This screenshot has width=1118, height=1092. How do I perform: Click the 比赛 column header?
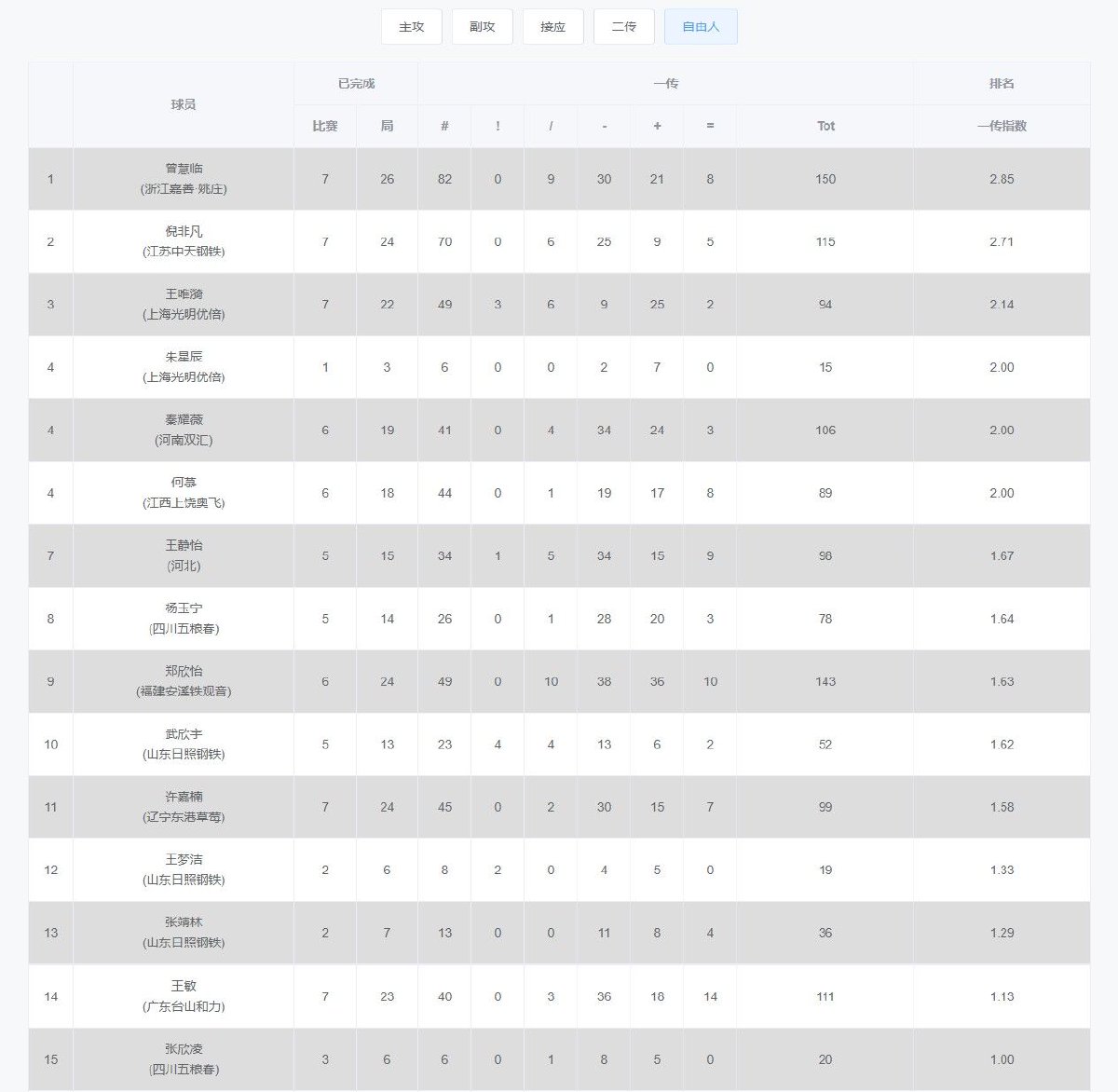324,126
